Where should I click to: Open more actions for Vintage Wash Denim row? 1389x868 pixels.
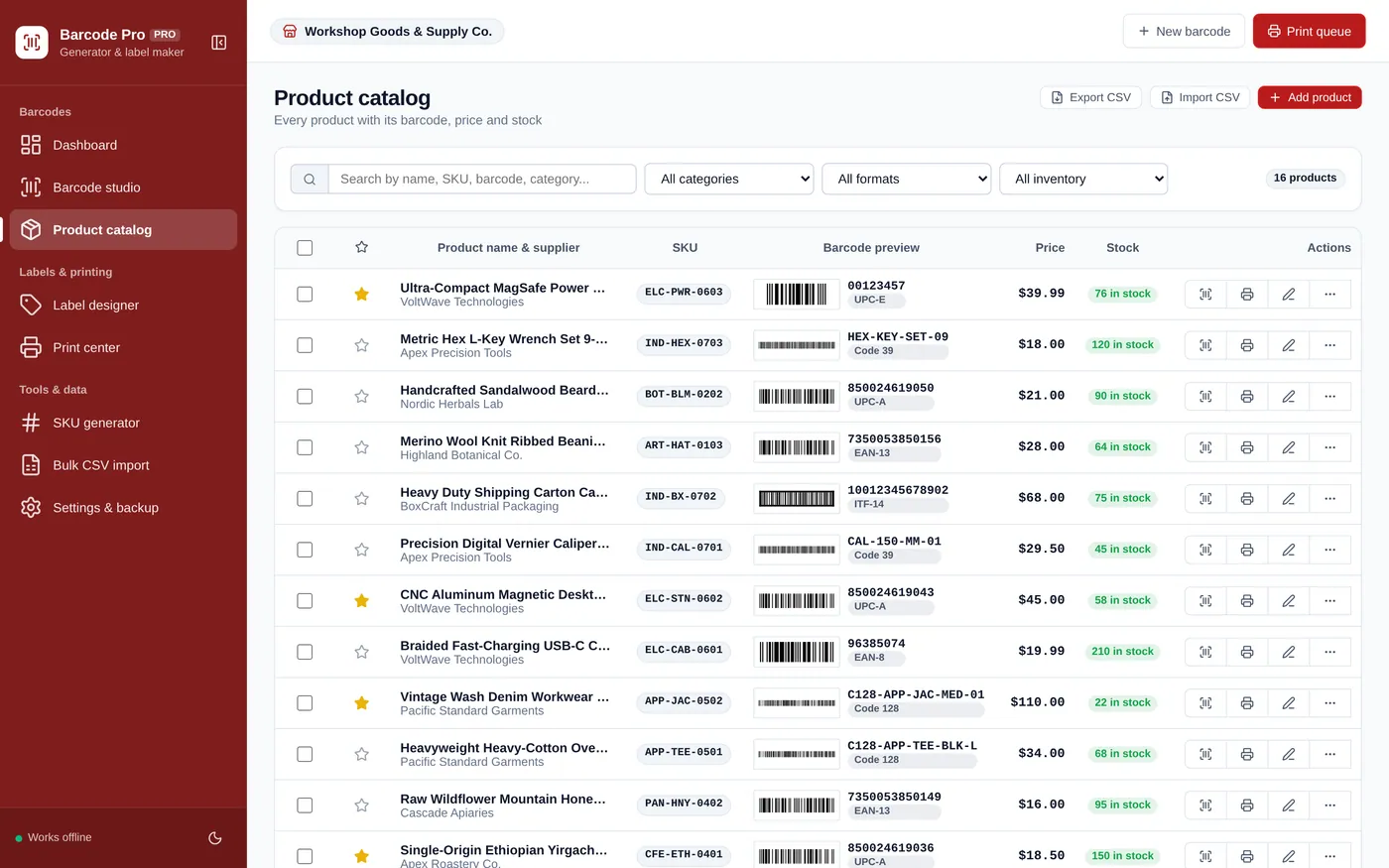(1330, 702)
